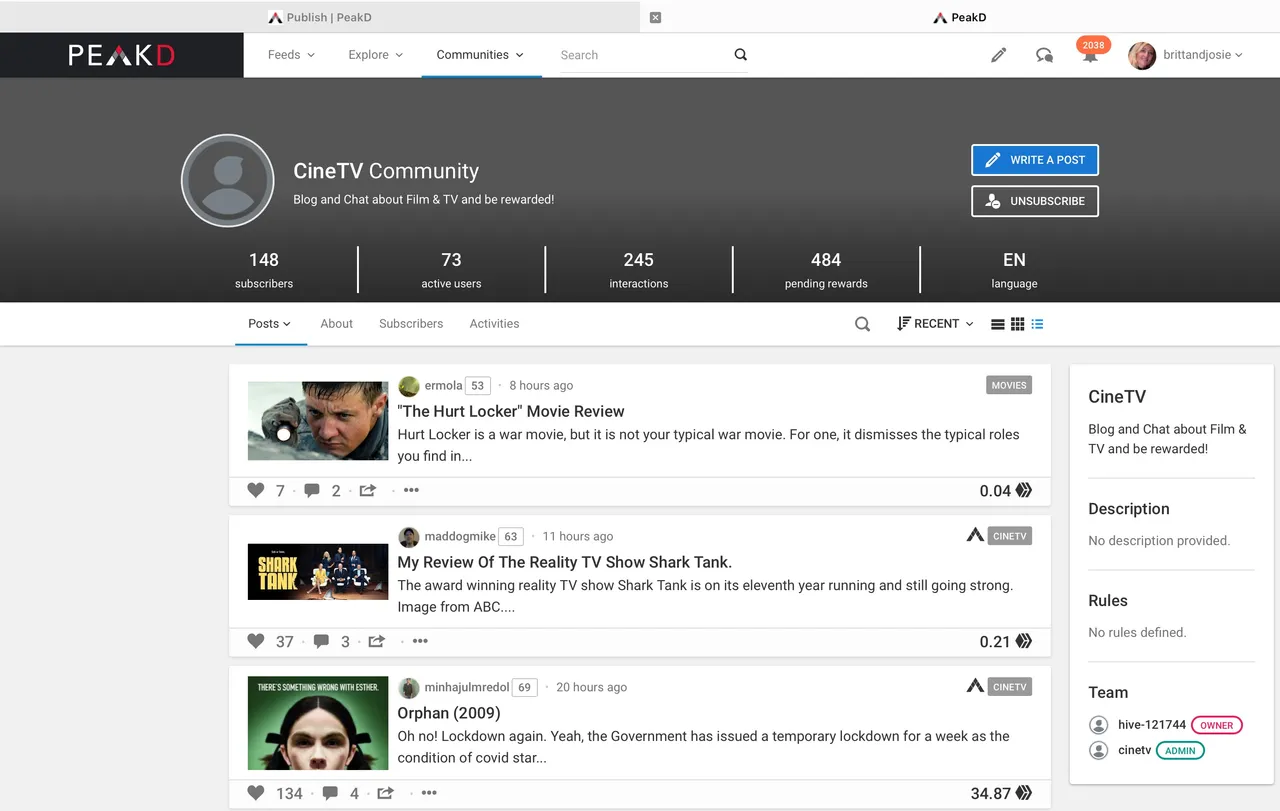Screen dimensions: 1280x811
Task: Switch to the grid view icon
Action: click(x=1017, y=324)
